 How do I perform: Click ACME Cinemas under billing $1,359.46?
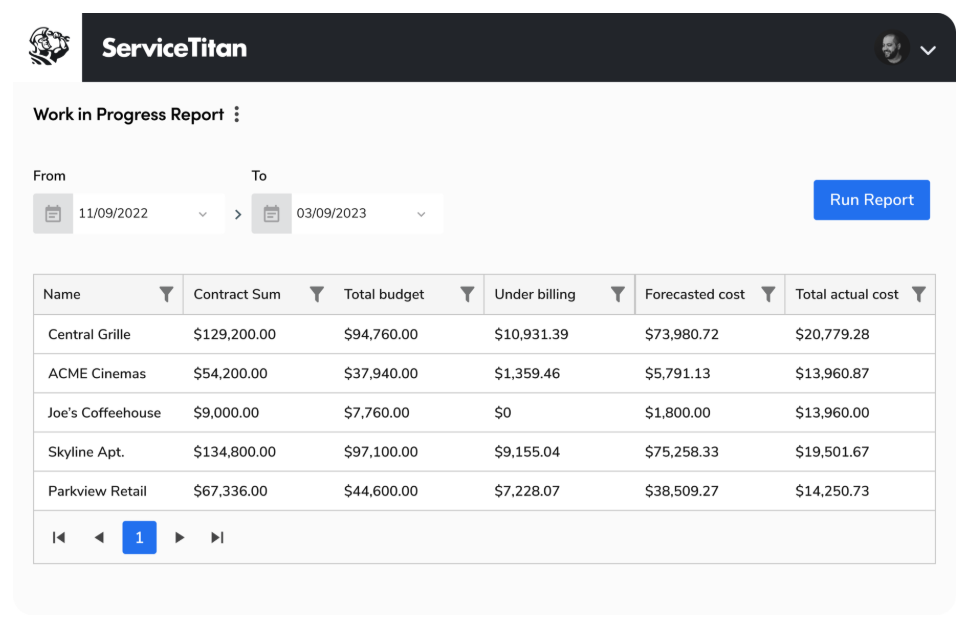tap(527, 374)
